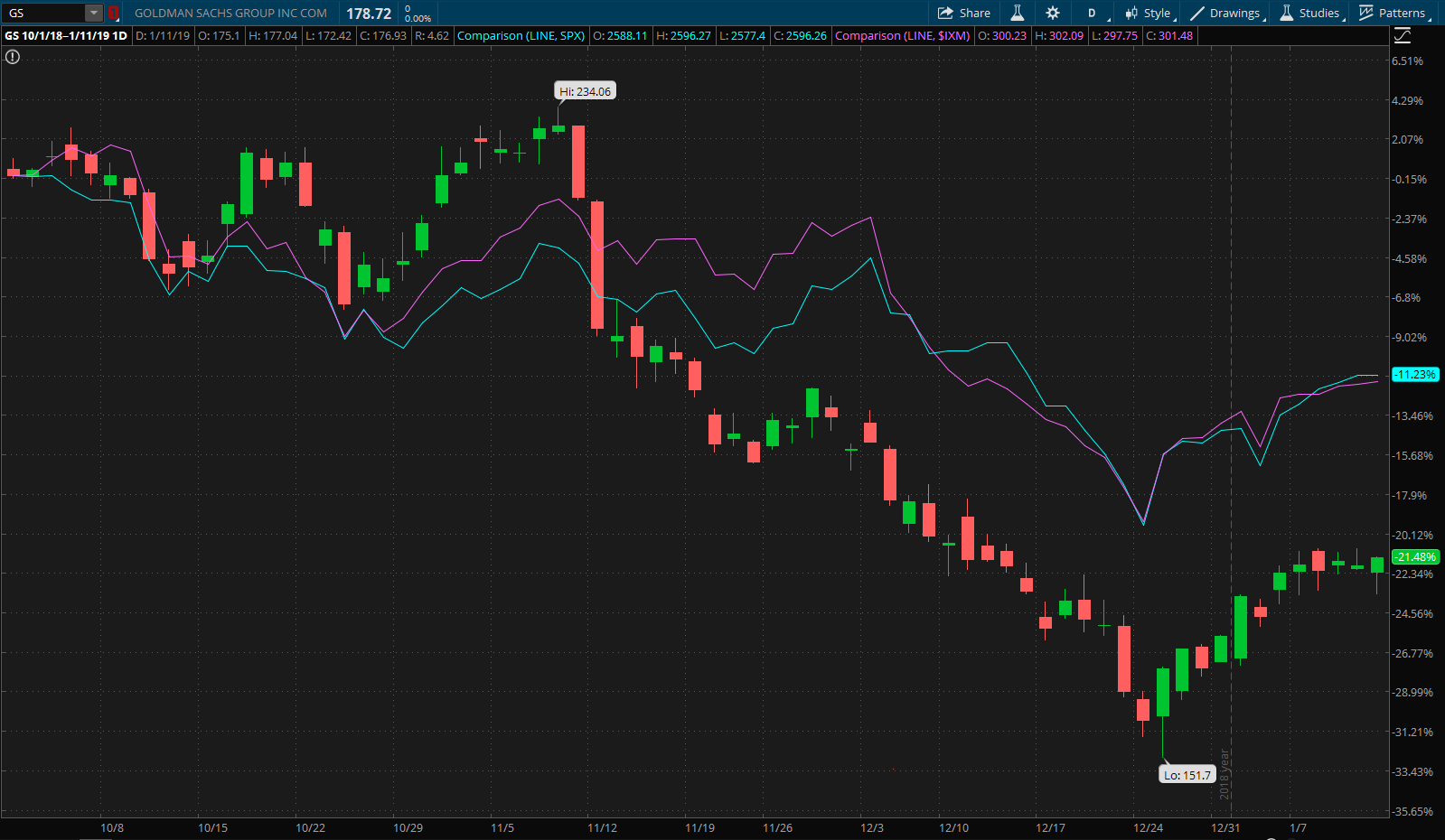Viewport: 1445px width, 840px height.
Task: Open the flask Edit Studies icon
Action: coord(1018,13)
